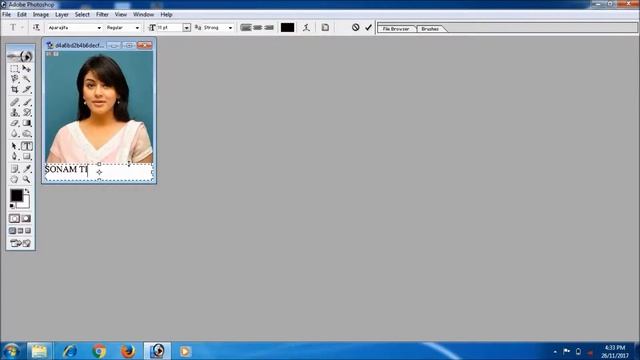Select the Brush tool
The image size is (640, 360).
[27, 102]
